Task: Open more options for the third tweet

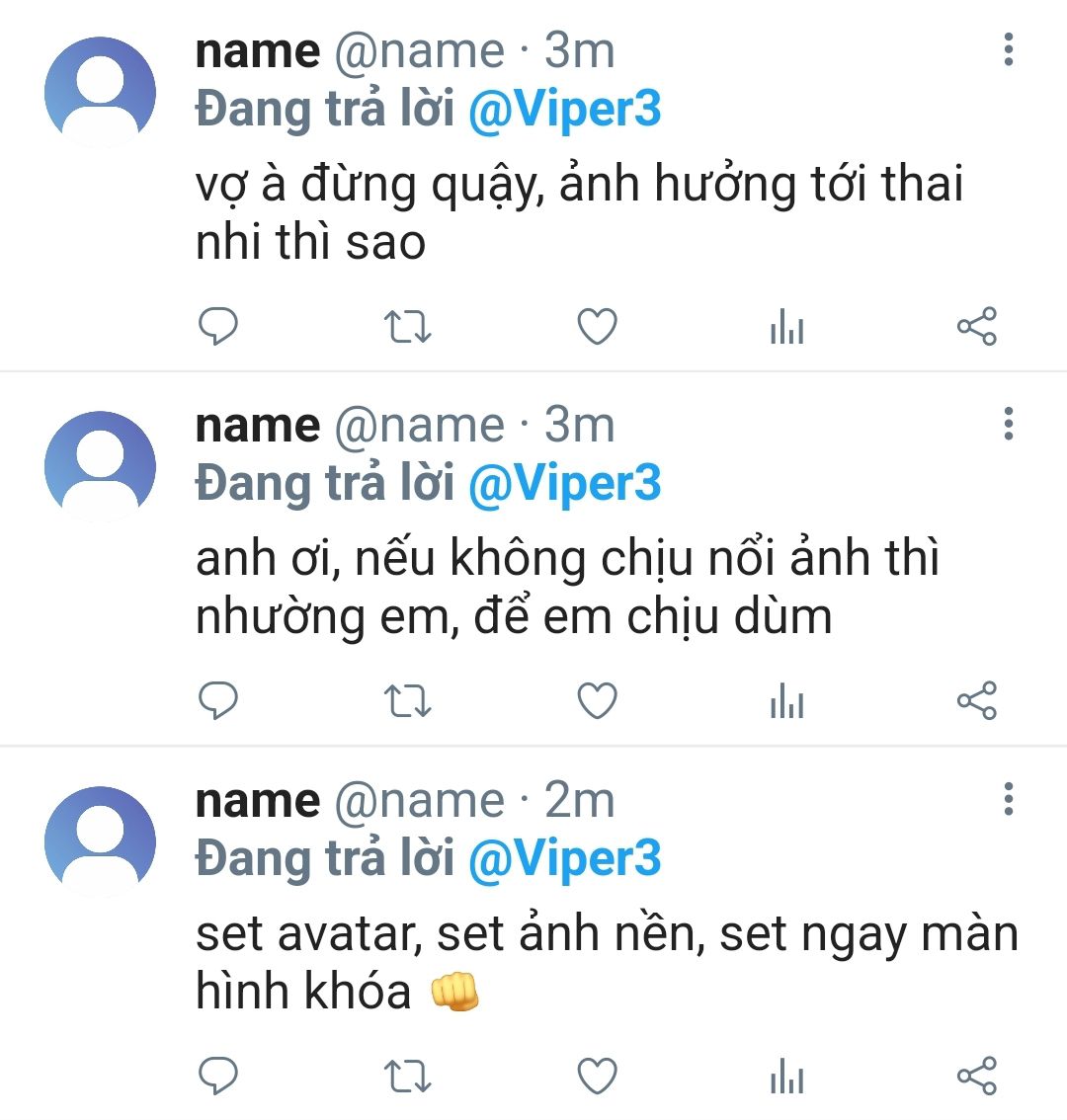Action: pos(1008,798)
